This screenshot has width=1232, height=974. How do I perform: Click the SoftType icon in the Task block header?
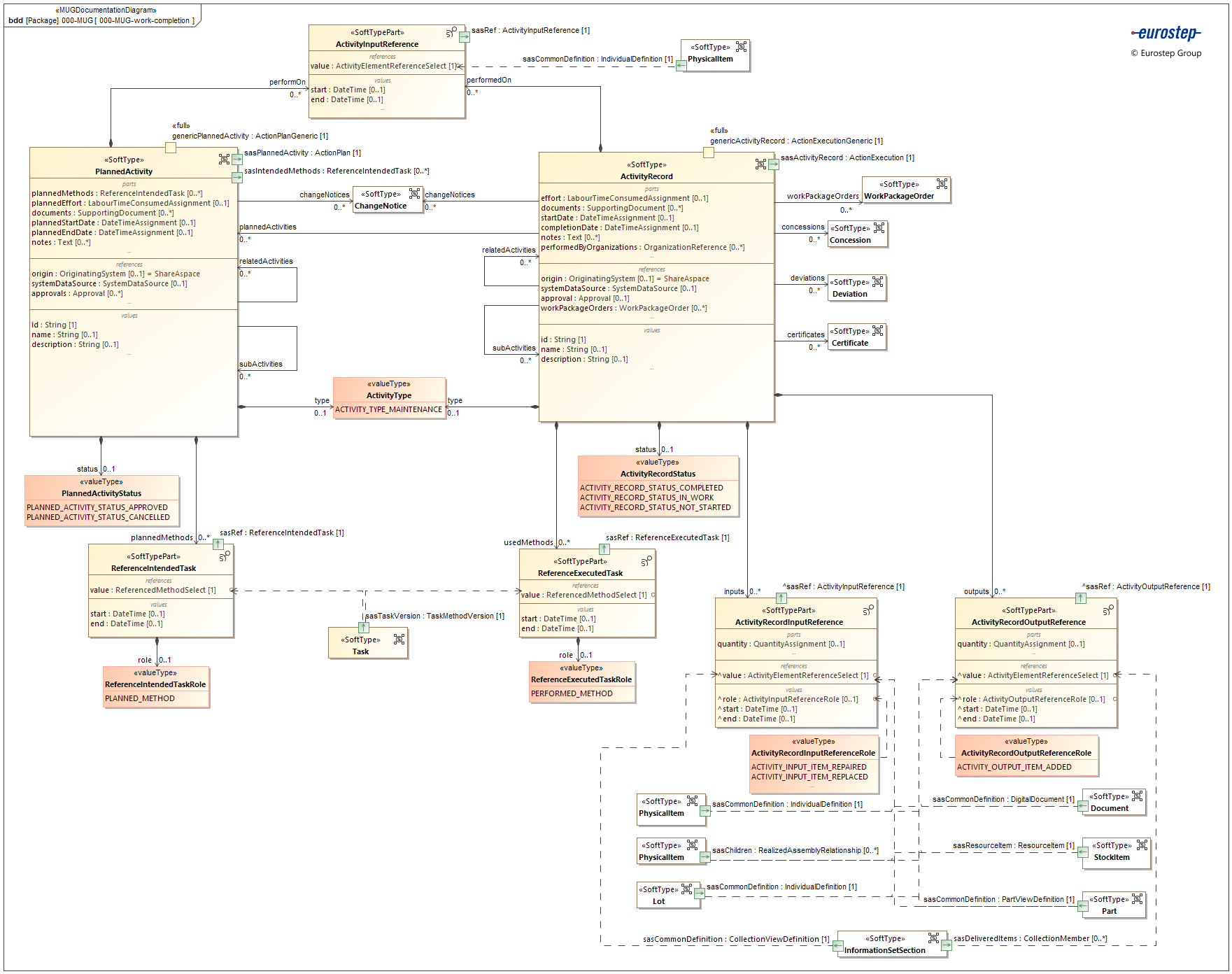(x=397, y=639)
